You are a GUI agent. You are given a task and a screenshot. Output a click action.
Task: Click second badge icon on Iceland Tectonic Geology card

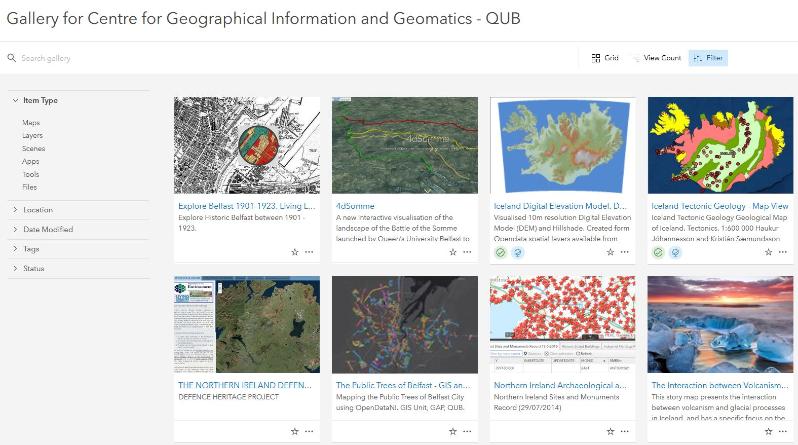tap(674, 252)
